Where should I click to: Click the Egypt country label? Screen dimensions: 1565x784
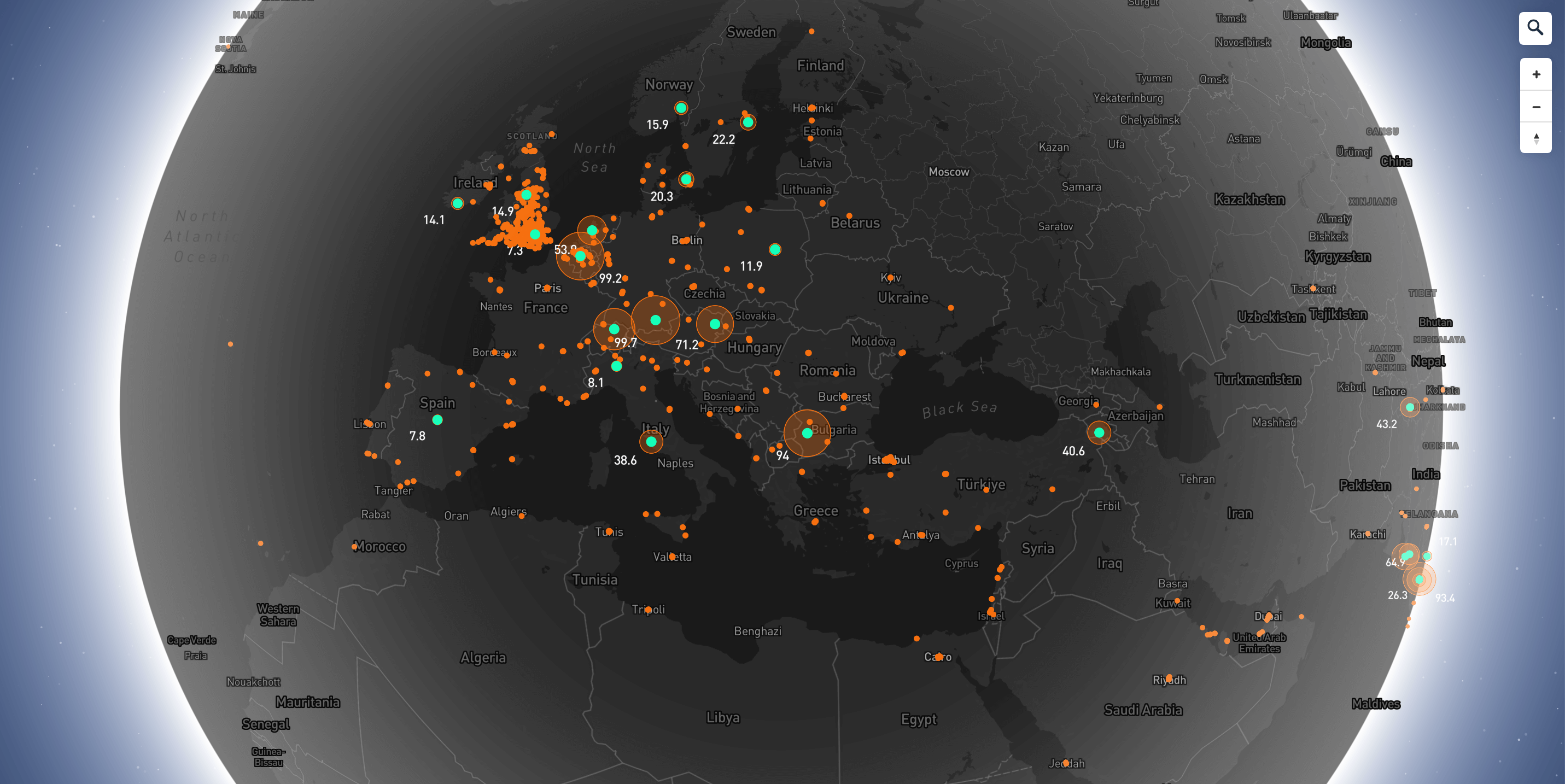(919, 719)
